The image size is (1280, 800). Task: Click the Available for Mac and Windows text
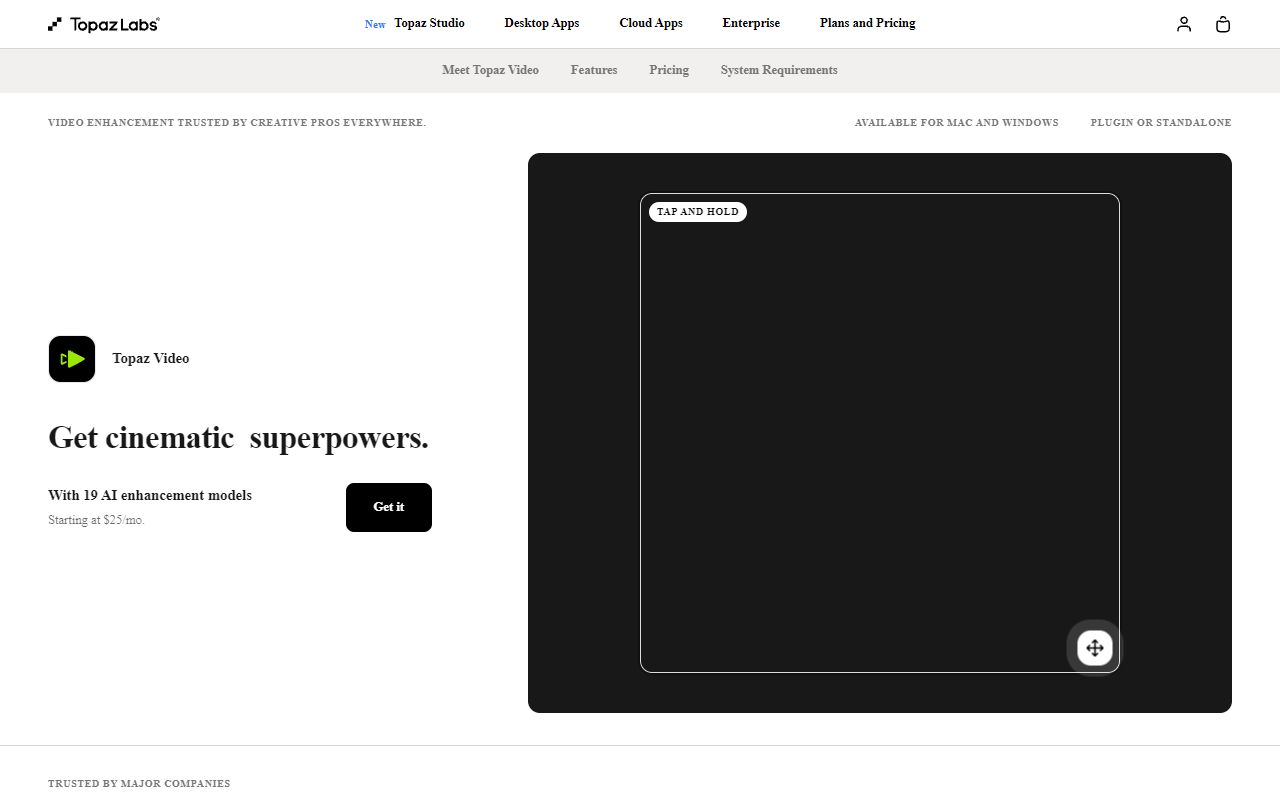pyautogui.click(x=956, y=123)
